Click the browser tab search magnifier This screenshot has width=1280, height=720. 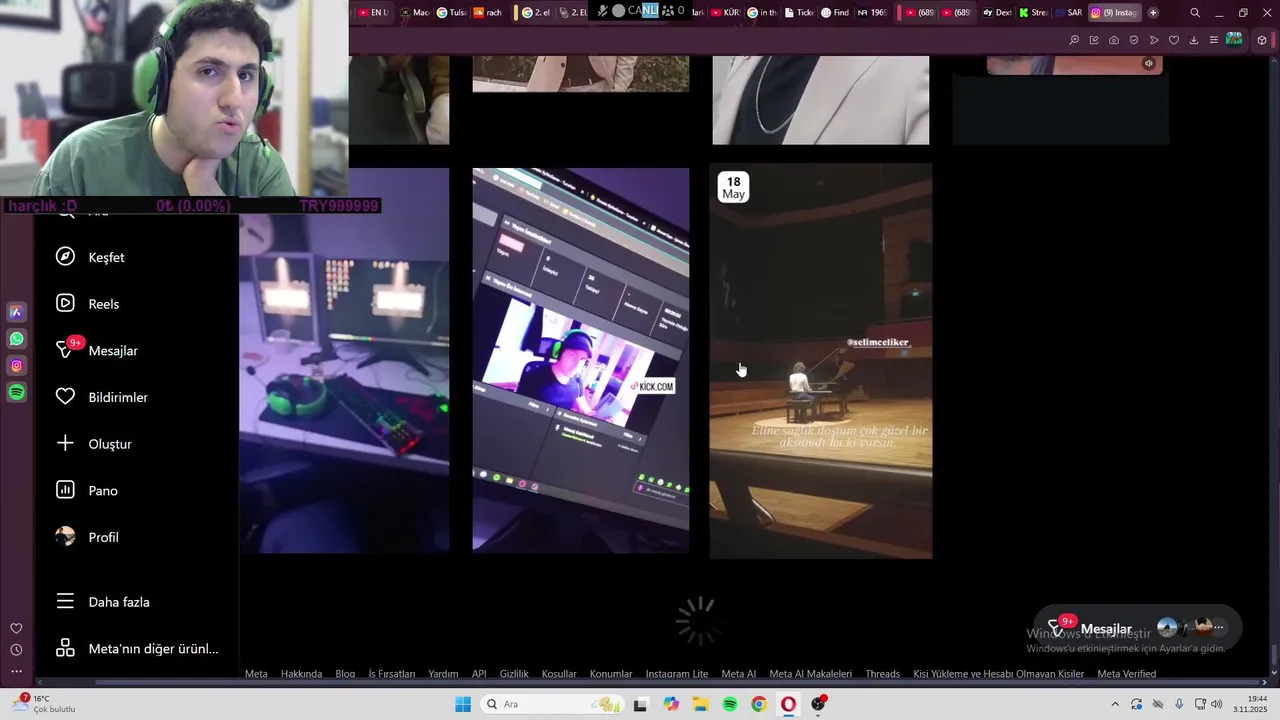point(1195,13)
